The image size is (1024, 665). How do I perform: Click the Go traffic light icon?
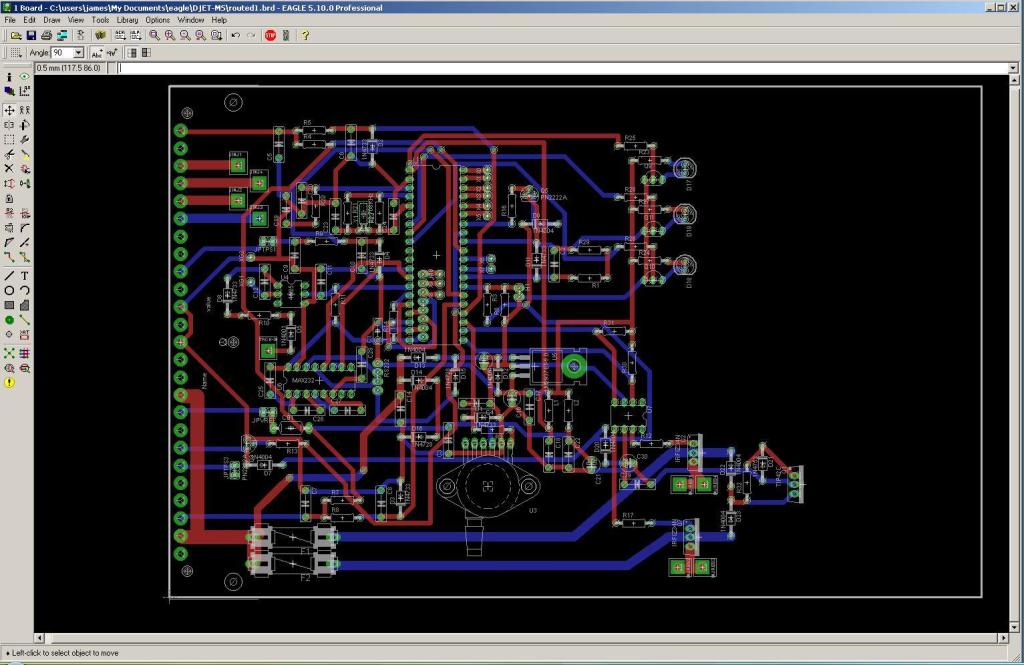286,35
